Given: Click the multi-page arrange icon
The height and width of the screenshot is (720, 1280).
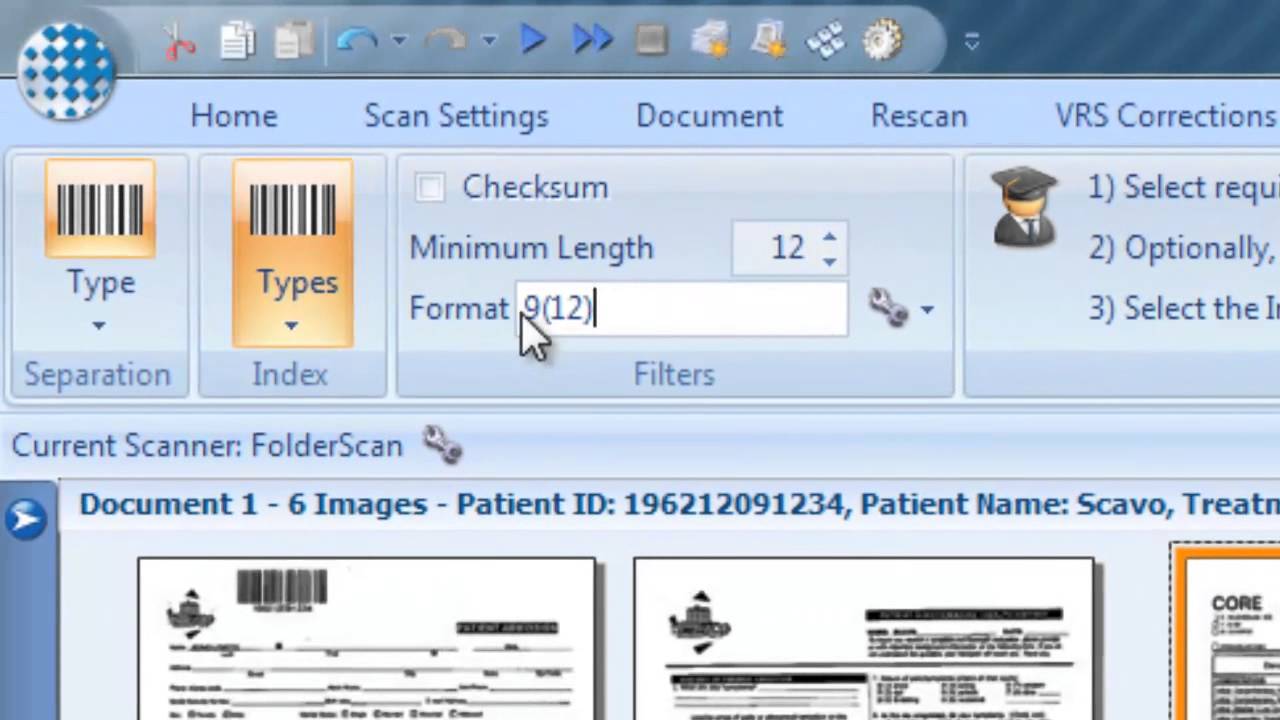Looking at the screenshot, I should pyautogui.click(x=826, y=40).
